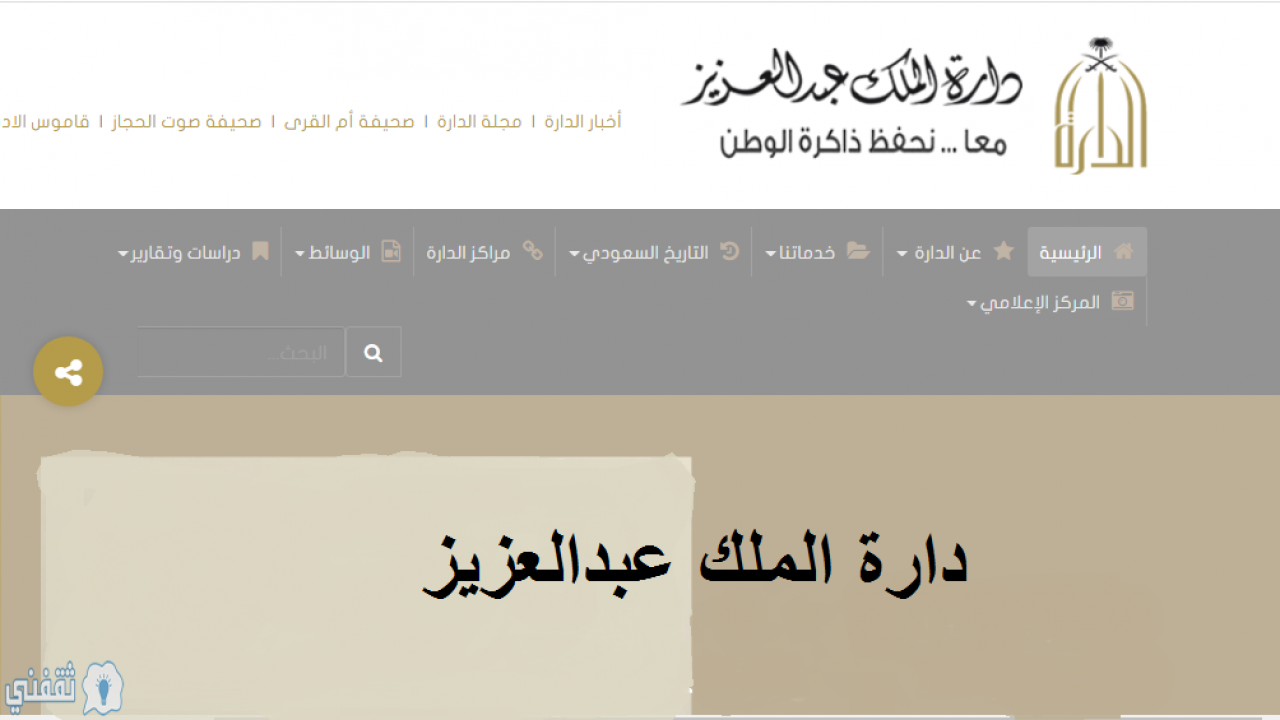Click the star icon beside عن الدارة
The image size is (1280, 720).
pyautogui.click(x=1004, y=251)
